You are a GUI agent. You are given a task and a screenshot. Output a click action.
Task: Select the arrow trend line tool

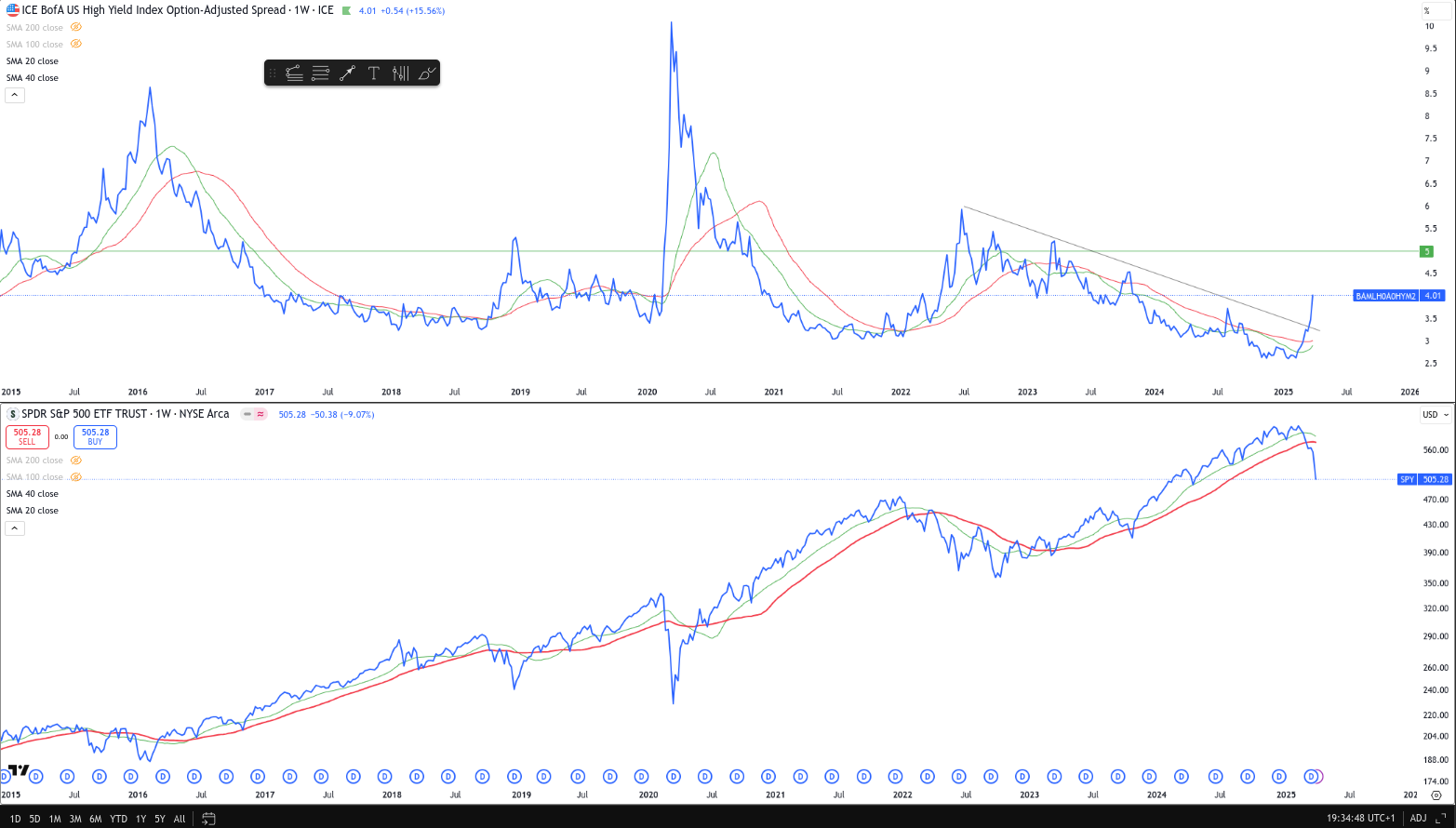[x=347, y=73]
